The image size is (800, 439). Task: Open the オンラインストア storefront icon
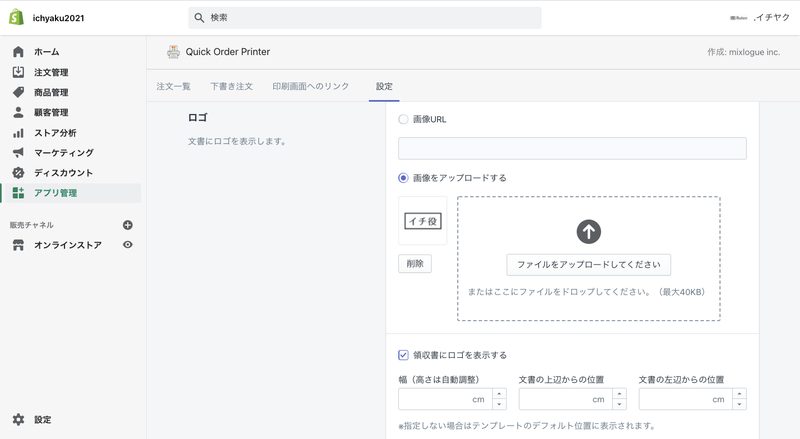(x=18, y=245)
